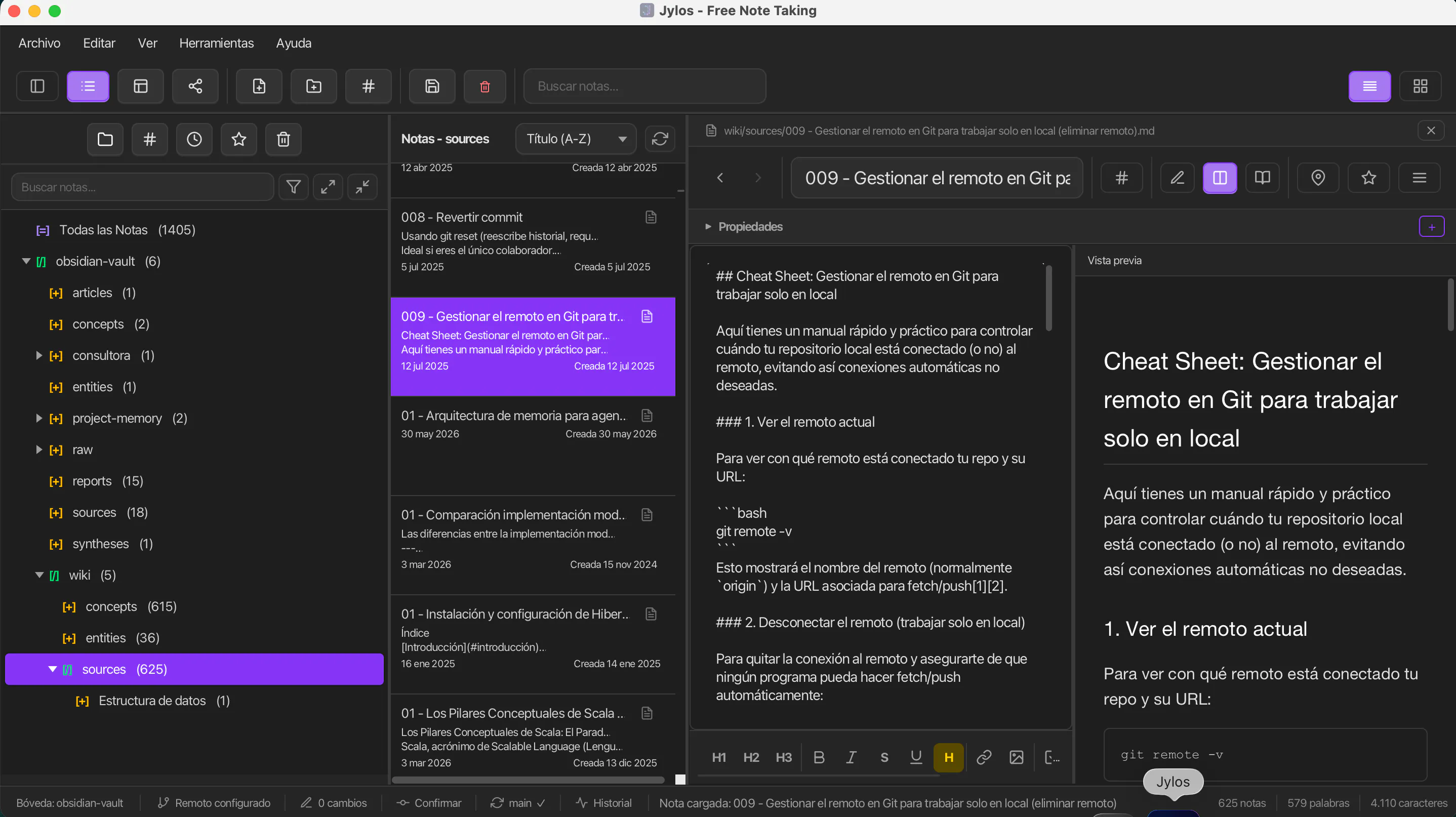Expand the Propiedades section
The height and width of the screenshot is (817, 1456).
(x=708, y=227)
